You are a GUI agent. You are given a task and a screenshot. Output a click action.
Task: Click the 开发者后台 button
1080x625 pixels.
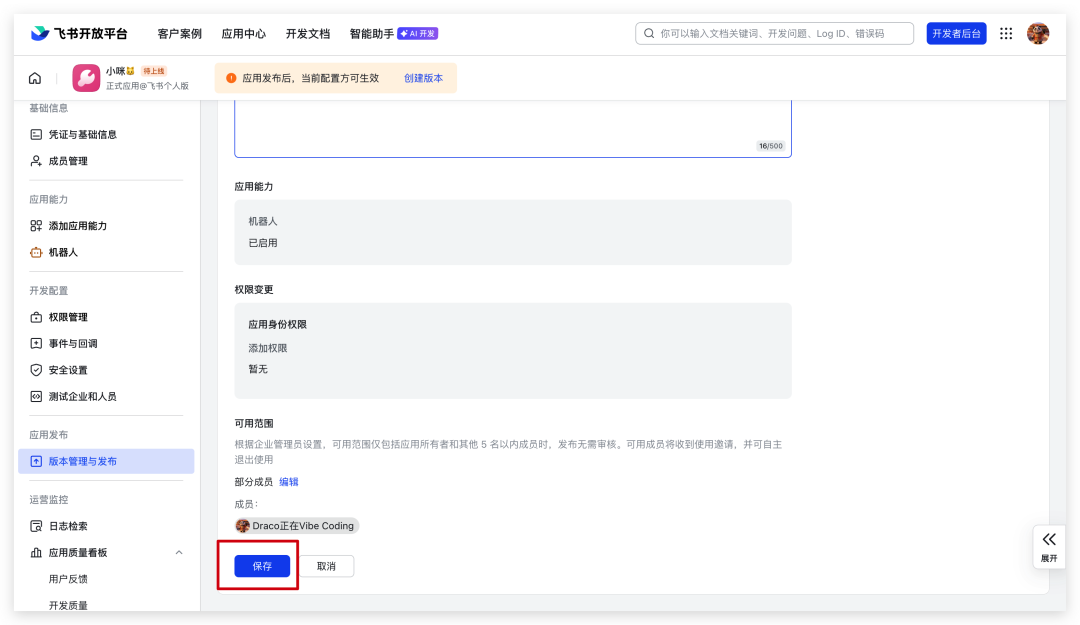pos(956,33)
